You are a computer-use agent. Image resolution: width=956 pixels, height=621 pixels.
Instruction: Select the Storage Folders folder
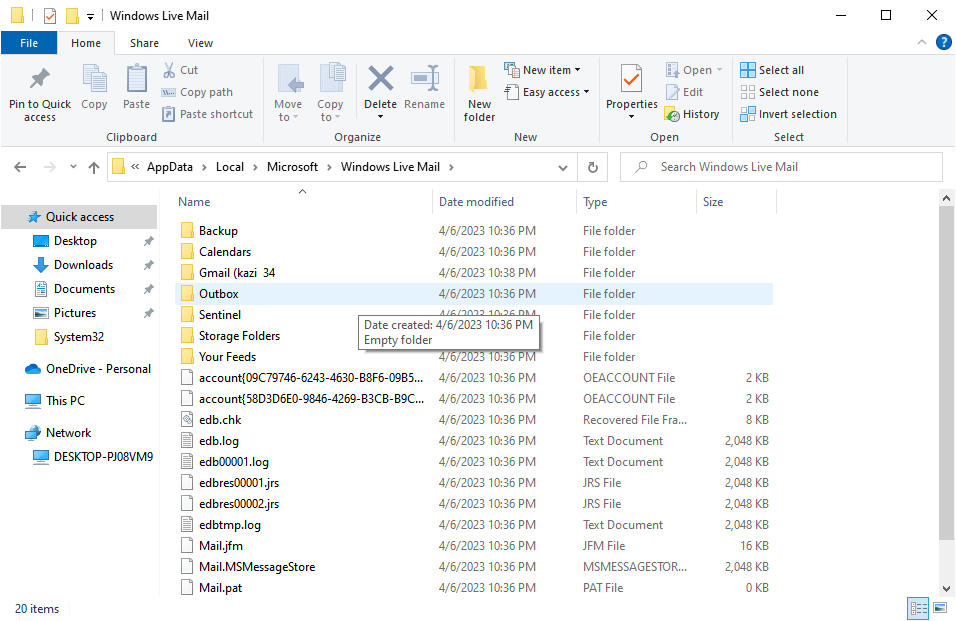coord(474,336)
